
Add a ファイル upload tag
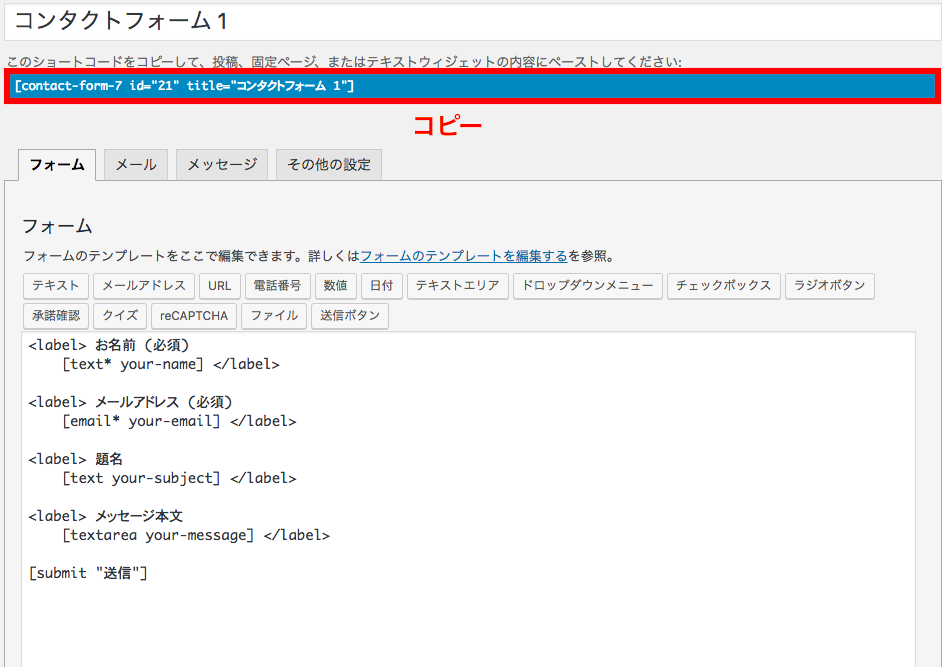(x=274, y=316)
